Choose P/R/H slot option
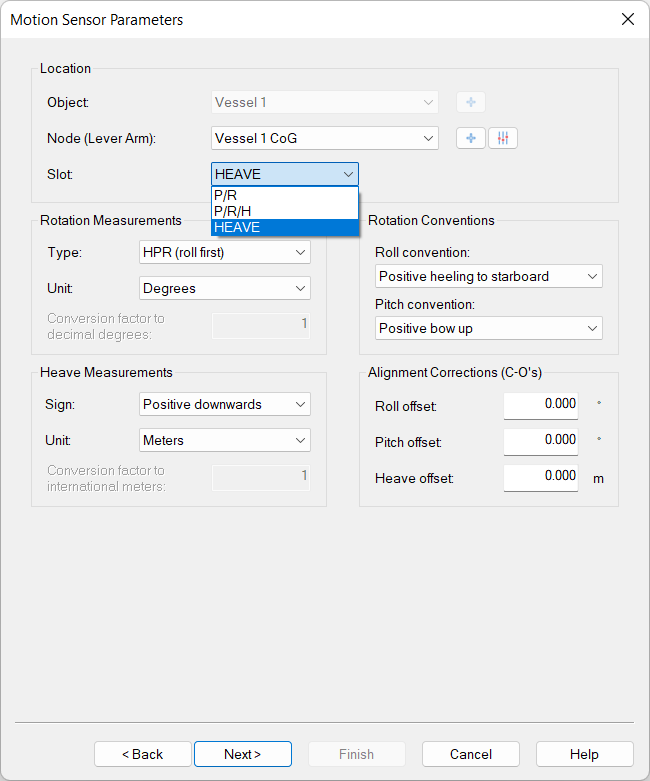 (284, 211)
